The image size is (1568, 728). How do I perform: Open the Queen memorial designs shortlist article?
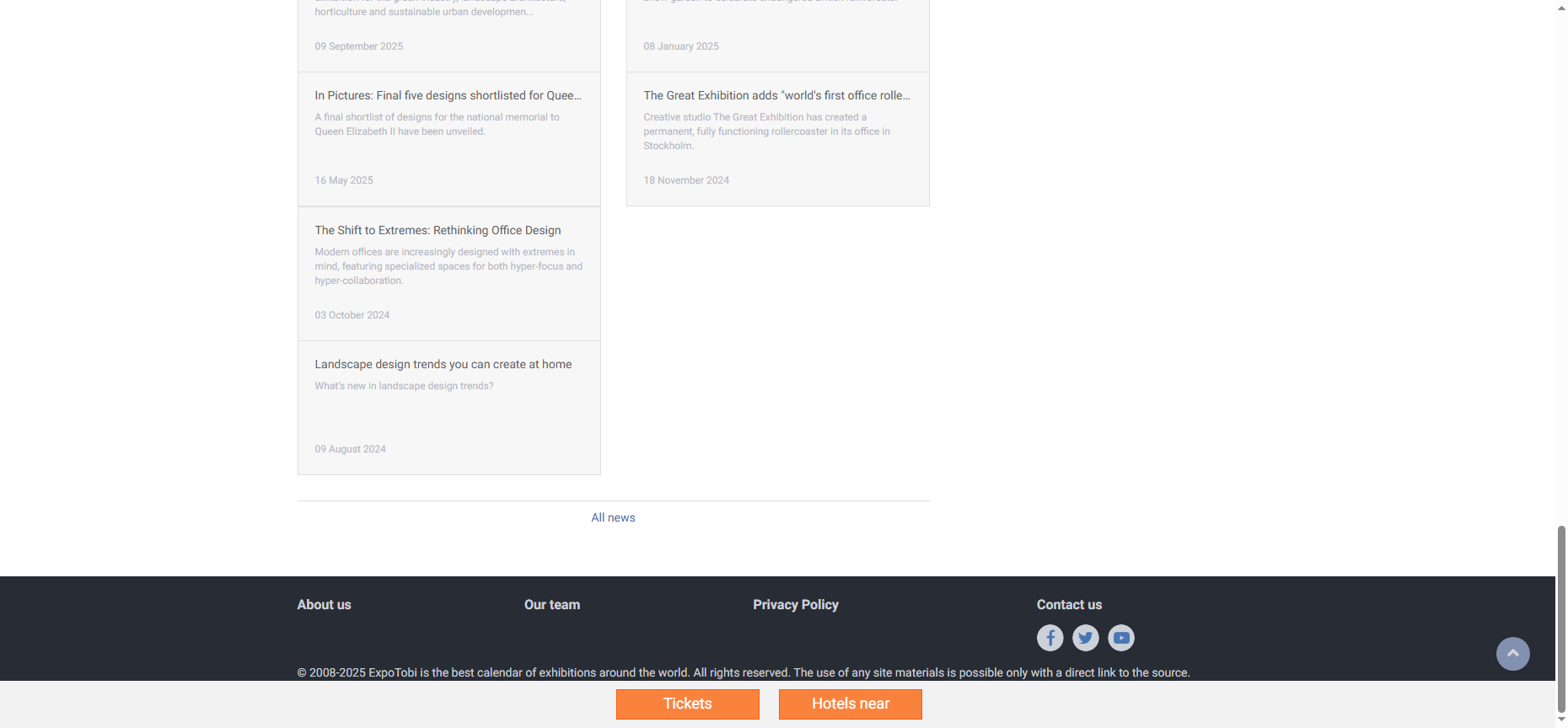[x=448, y=95]
